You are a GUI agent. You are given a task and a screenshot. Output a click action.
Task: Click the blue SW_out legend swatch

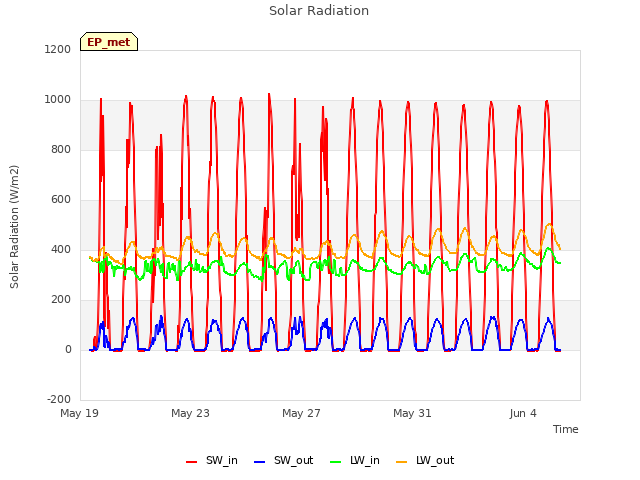click(x=260, y=462)
